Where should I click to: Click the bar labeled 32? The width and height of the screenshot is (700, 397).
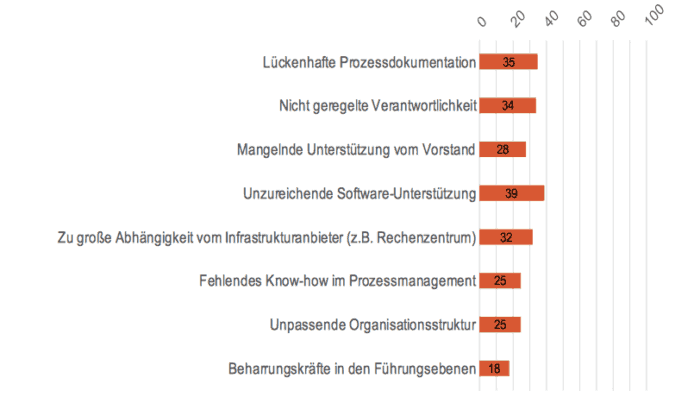[506, 237]
